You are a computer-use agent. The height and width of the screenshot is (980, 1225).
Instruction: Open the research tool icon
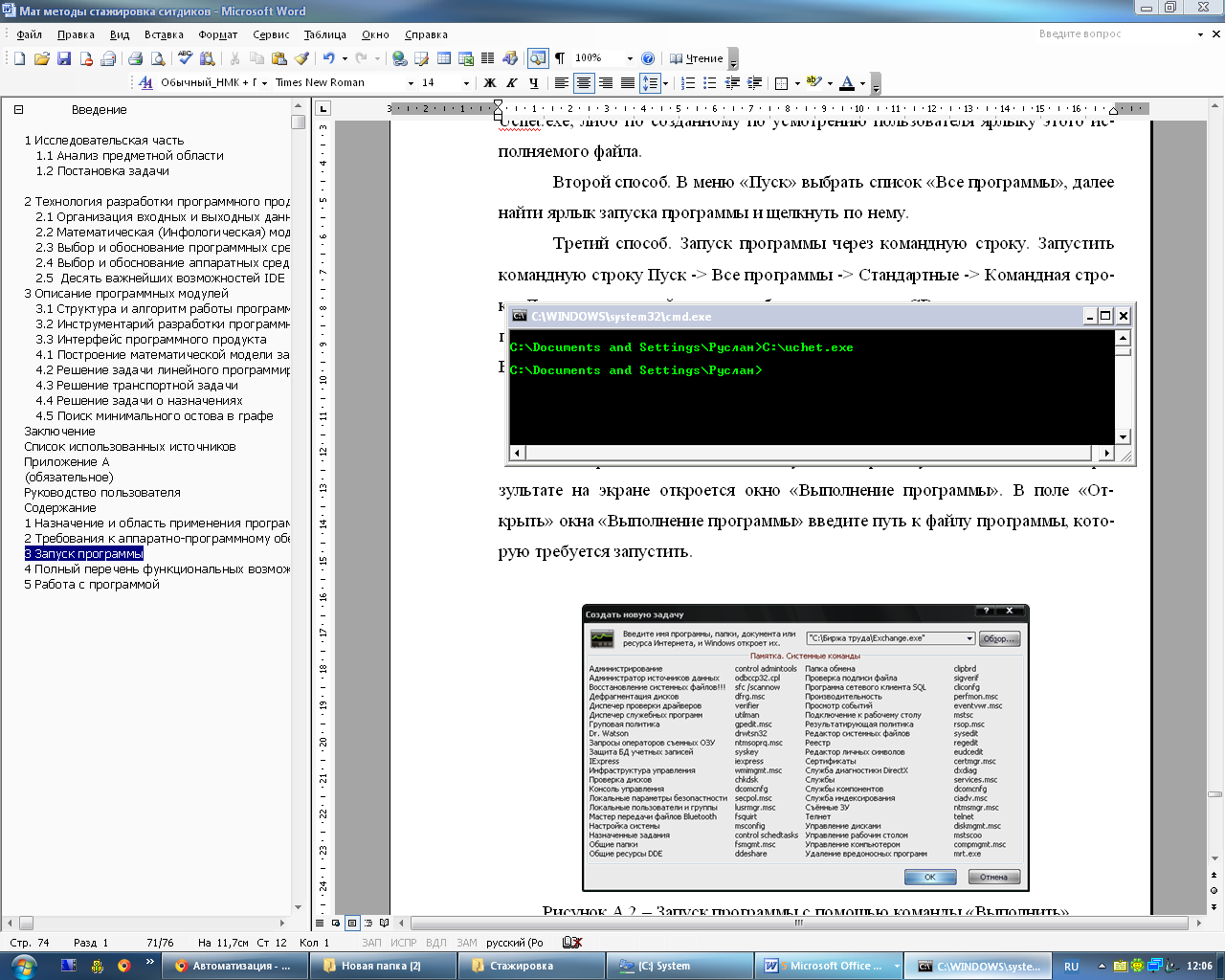(208, 58)
